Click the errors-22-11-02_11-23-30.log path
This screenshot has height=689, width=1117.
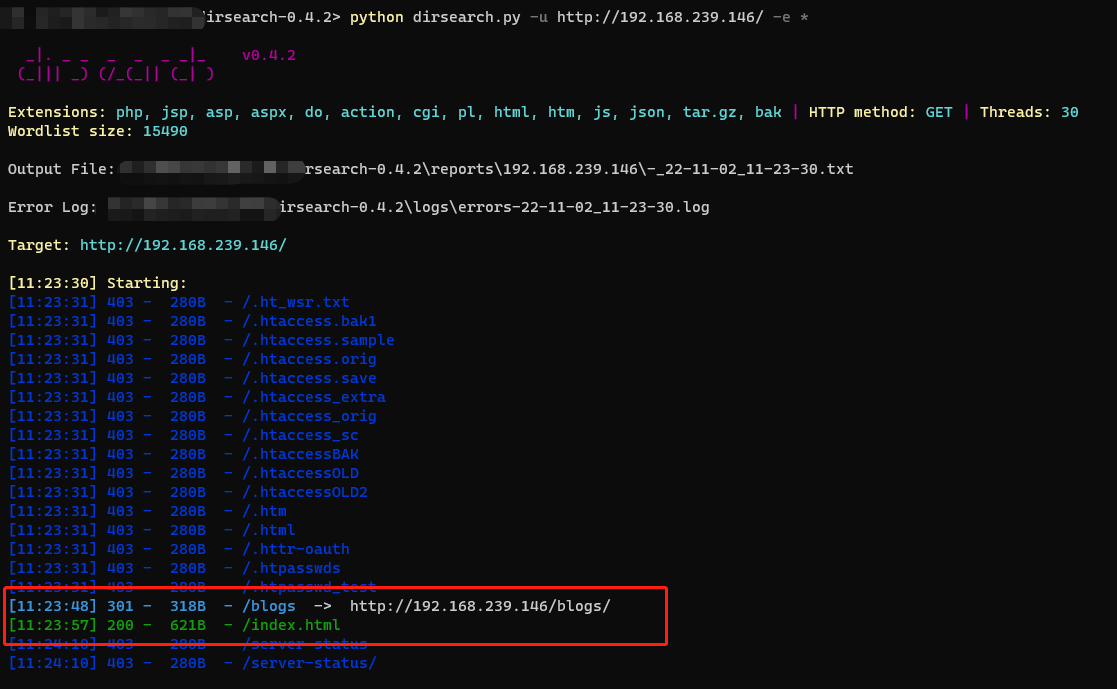583,207
